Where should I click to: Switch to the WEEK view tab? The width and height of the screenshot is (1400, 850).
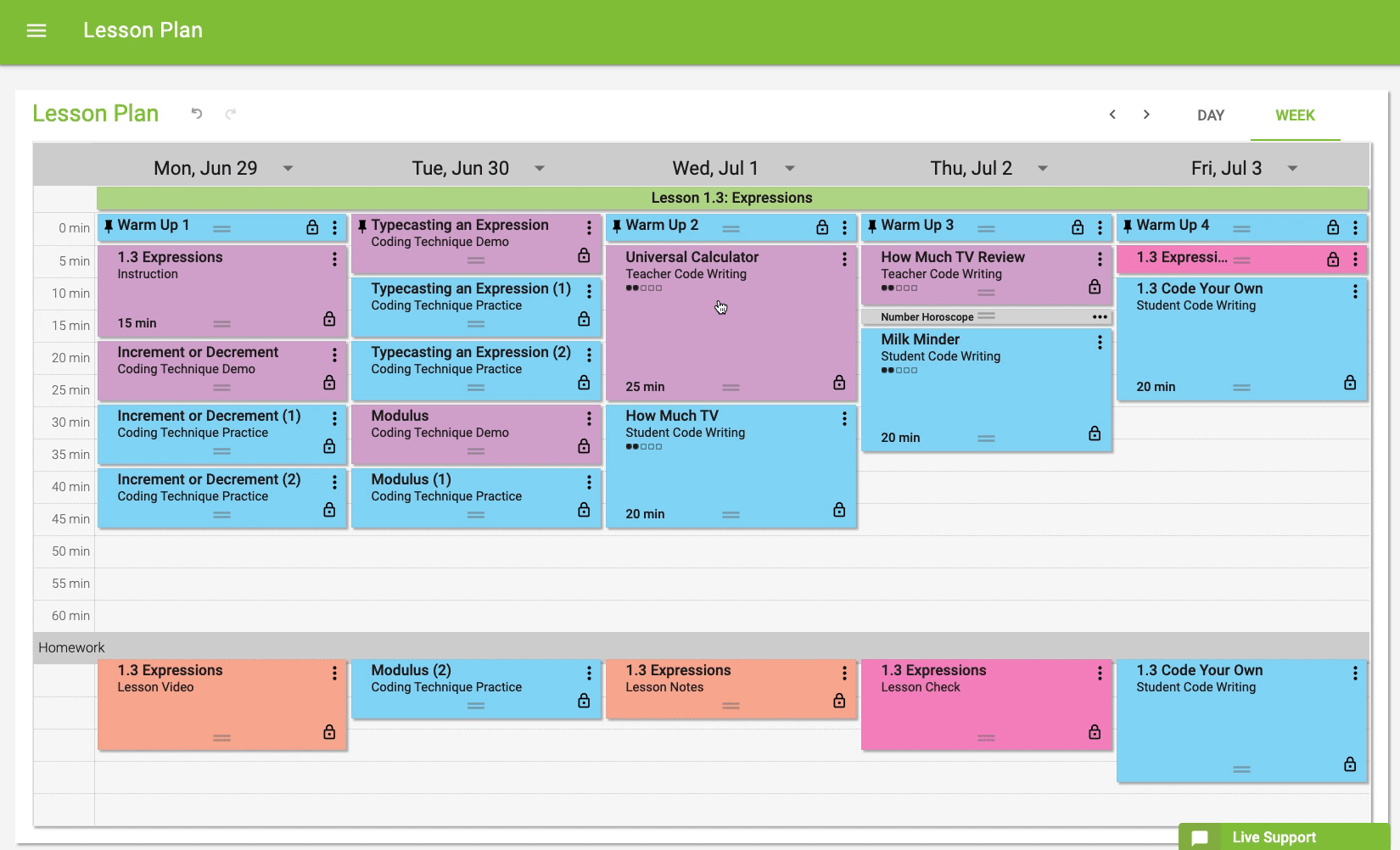(x=1295, y=115)
